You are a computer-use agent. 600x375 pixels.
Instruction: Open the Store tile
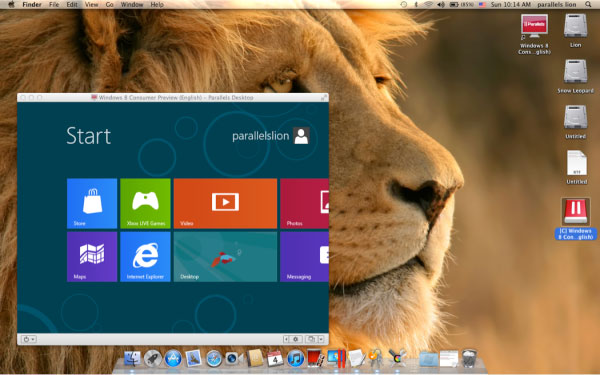click(92, 203)
